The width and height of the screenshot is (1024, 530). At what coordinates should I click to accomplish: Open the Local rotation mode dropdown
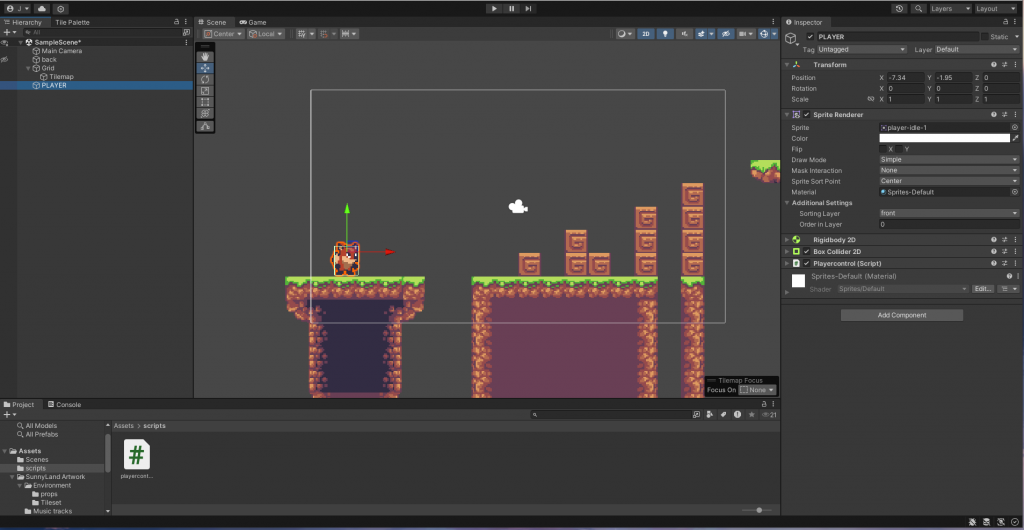(x=266, y=34)
